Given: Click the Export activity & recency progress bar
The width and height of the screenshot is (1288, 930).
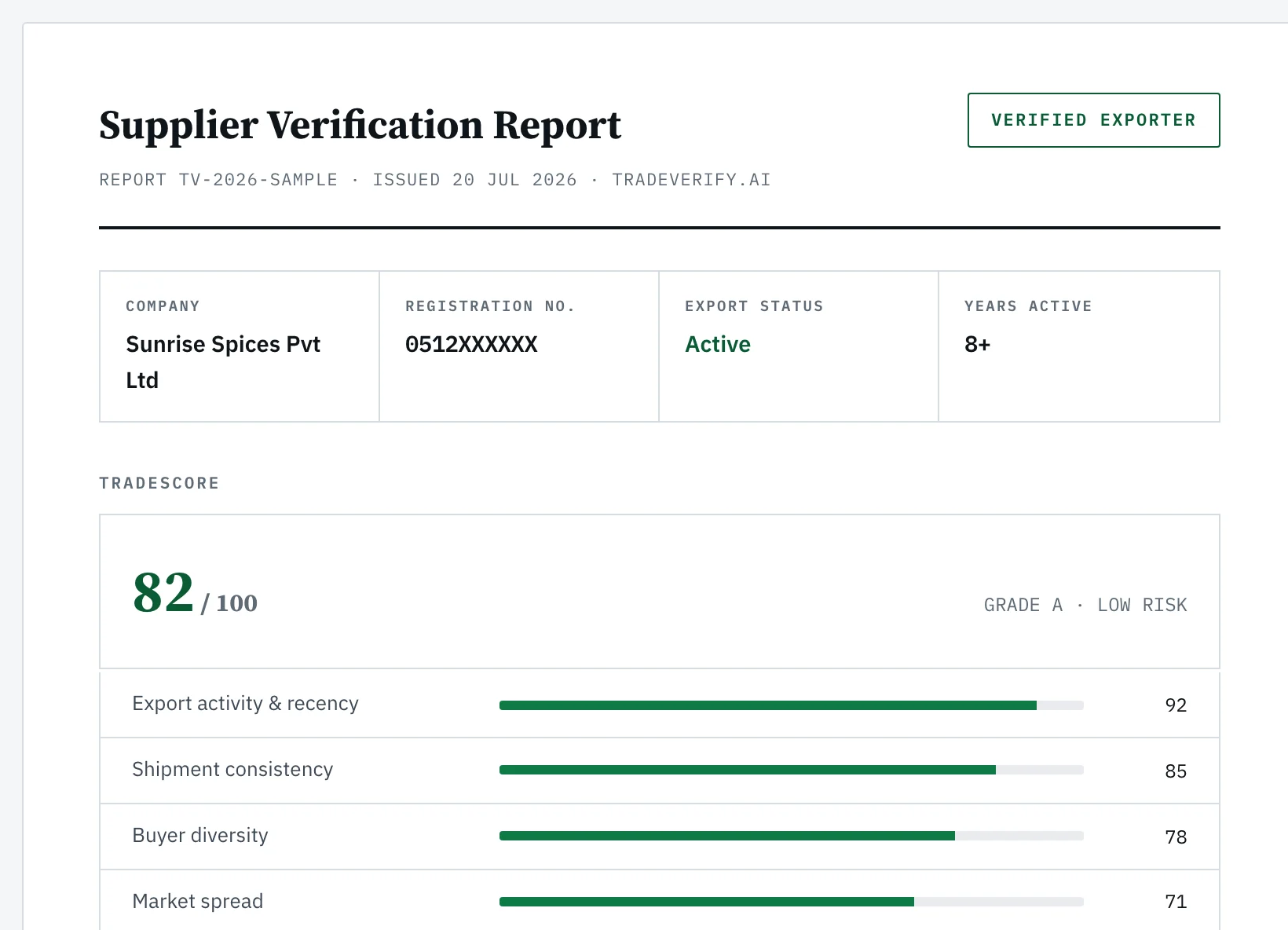Looking at the screenshot, I should click(792, 705).
